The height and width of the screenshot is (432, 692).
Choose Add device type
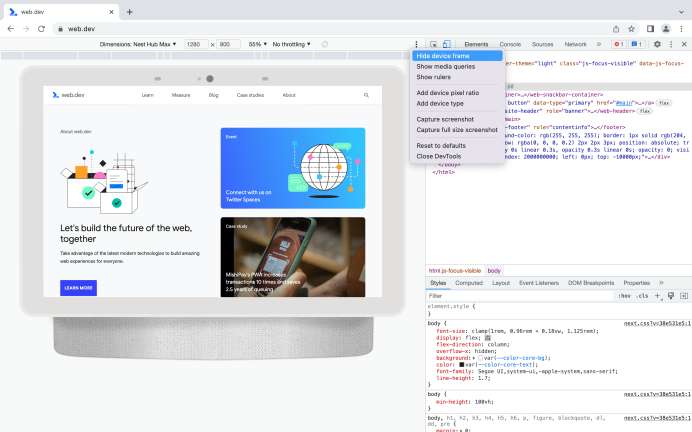tap(458, 104)
